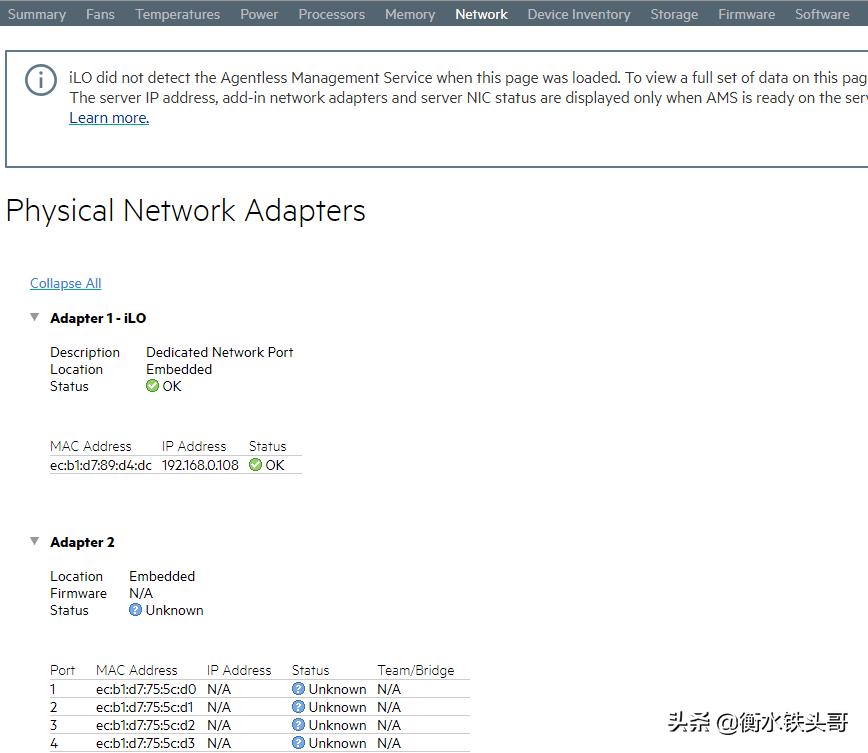Screen dimensions: 868x753
Task: Click the Adapter 2 heading
Action: coord(82,542)
